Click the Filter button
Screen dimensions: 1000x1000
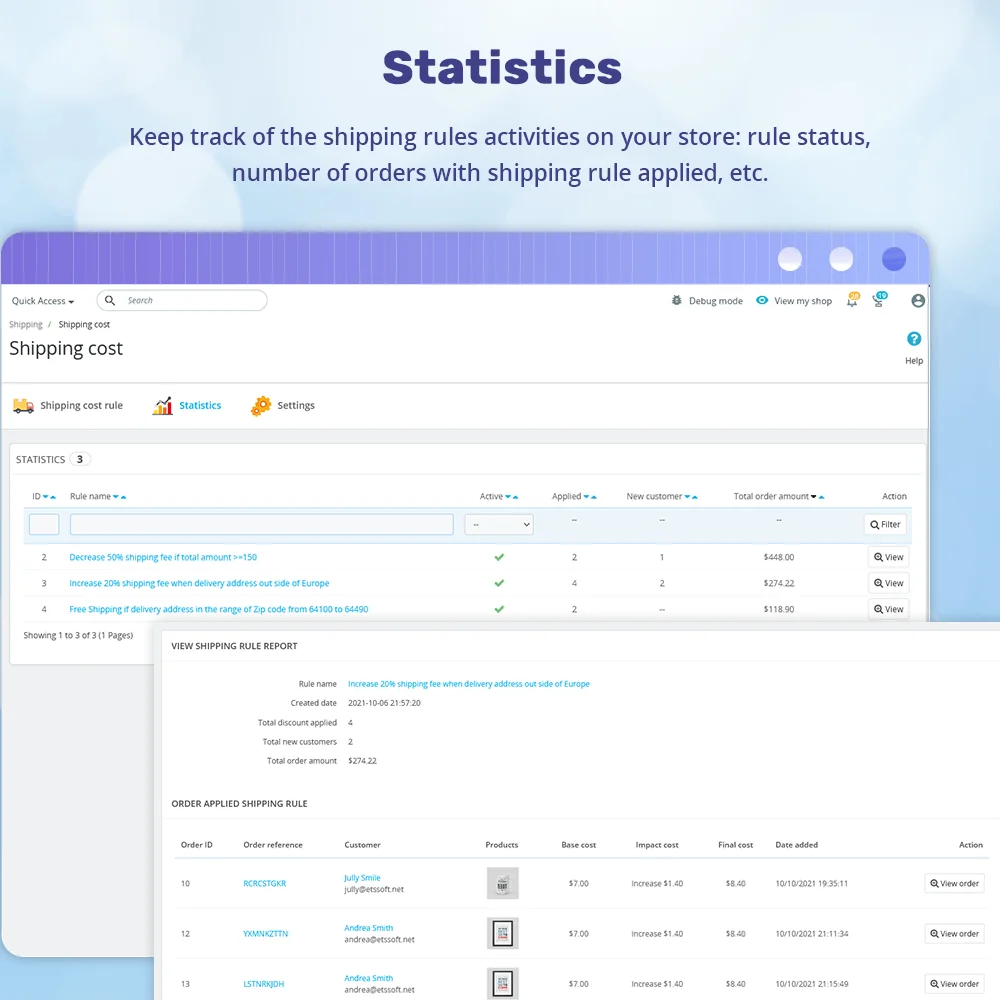(884, 523)
